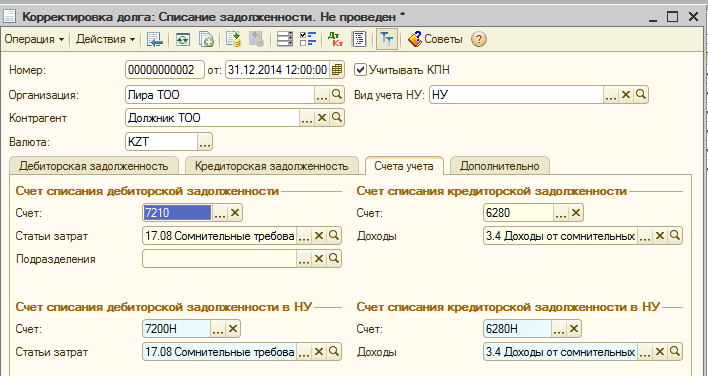The height and width of the screenshot is (376, 708).
Task: Open Статьи затрат magnifier under account 7210
Action: pos(334,236)
